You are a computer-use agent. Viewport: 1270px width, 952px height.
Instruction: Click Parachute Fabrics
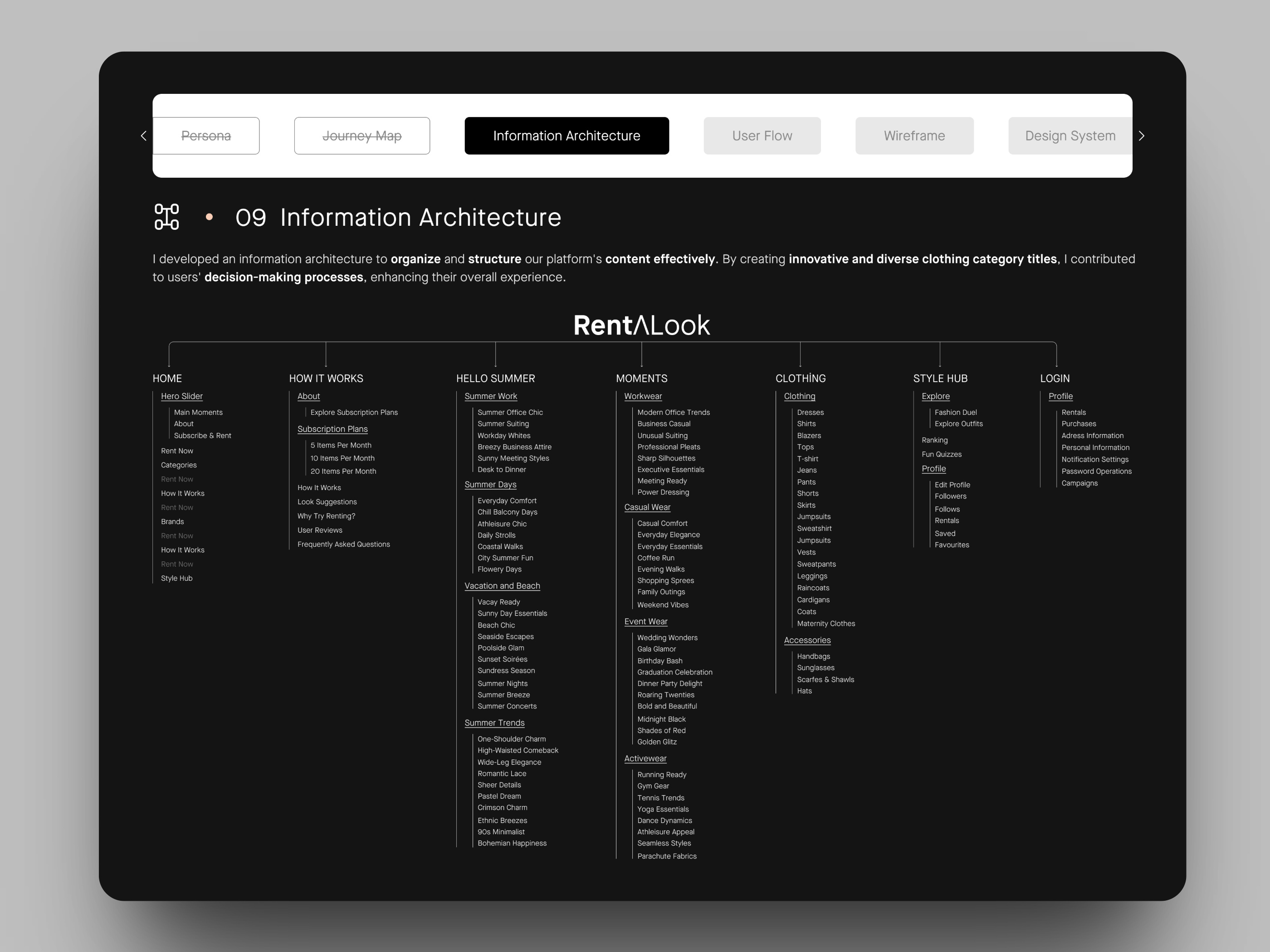667,857
